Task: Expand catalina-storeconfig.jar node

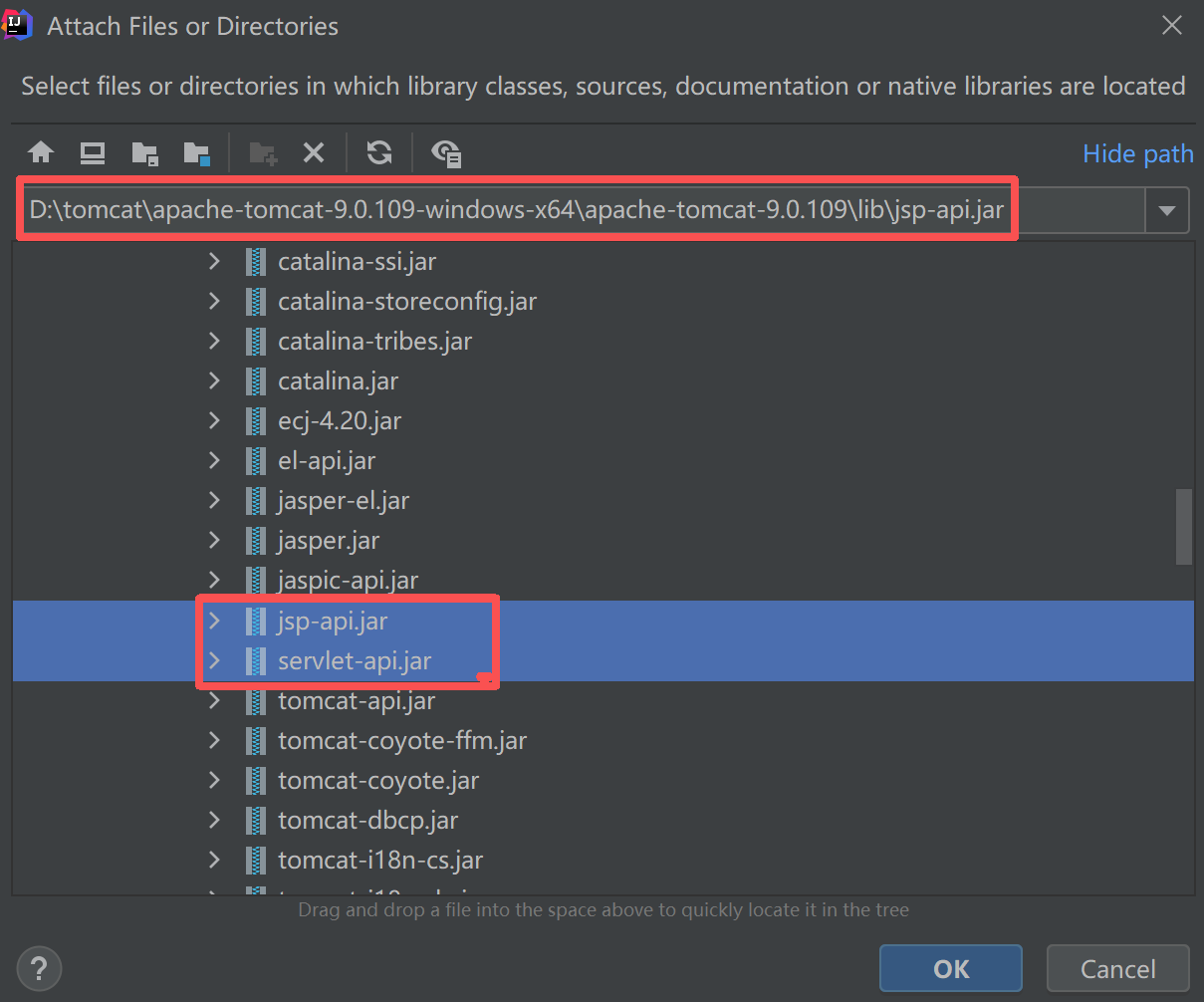Action: pyautogui.click(x=214, y=301)
